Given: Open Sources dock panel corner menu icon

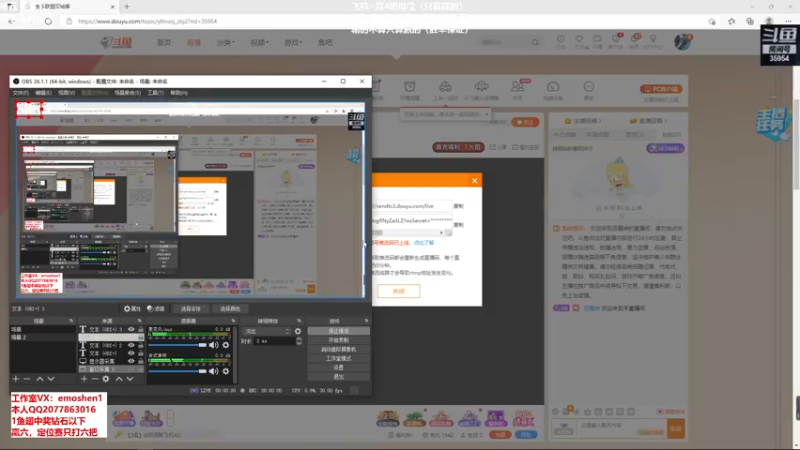Looking at the screenshot, I should coord(139,321).
